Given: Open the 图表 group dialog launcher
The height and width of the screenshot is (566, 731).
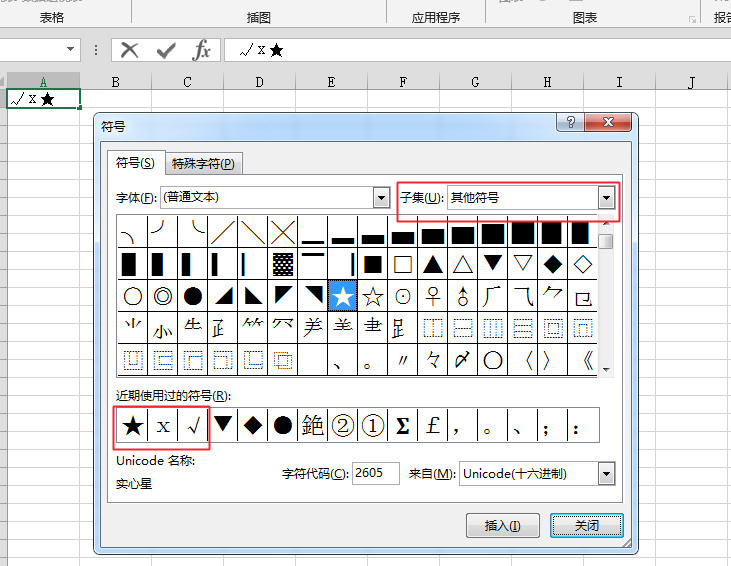Looking at the screenshot, I should [692, 19].
